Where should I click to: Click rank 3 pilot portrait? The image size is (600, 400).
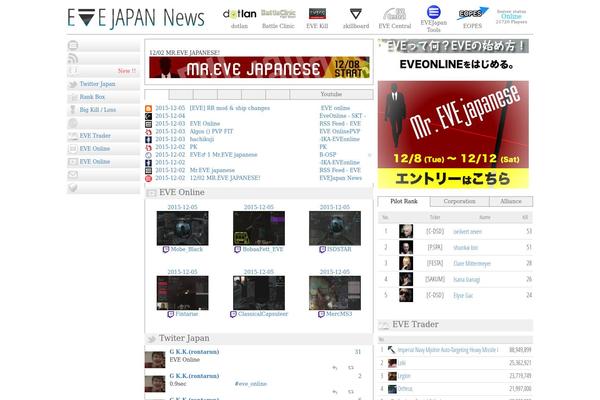(x=406, y=264)
